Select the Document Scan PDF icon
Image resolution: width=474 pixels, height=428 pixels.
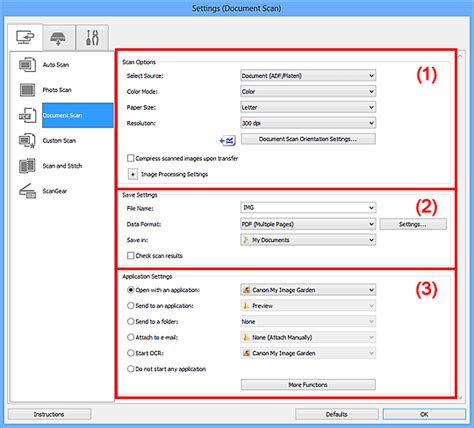tap(27, 115)
